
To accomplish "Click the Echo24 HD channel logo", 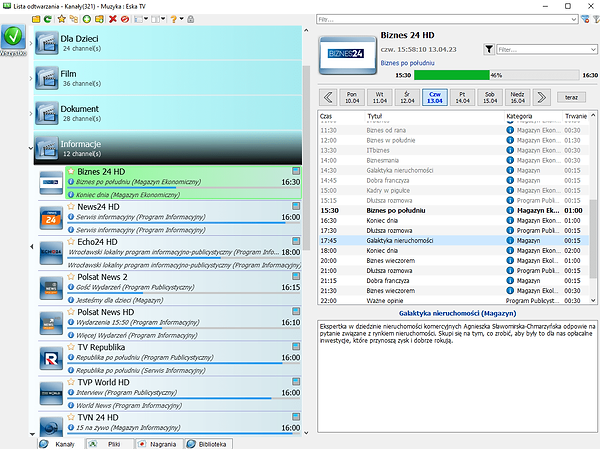I will [x=51, y=253].
